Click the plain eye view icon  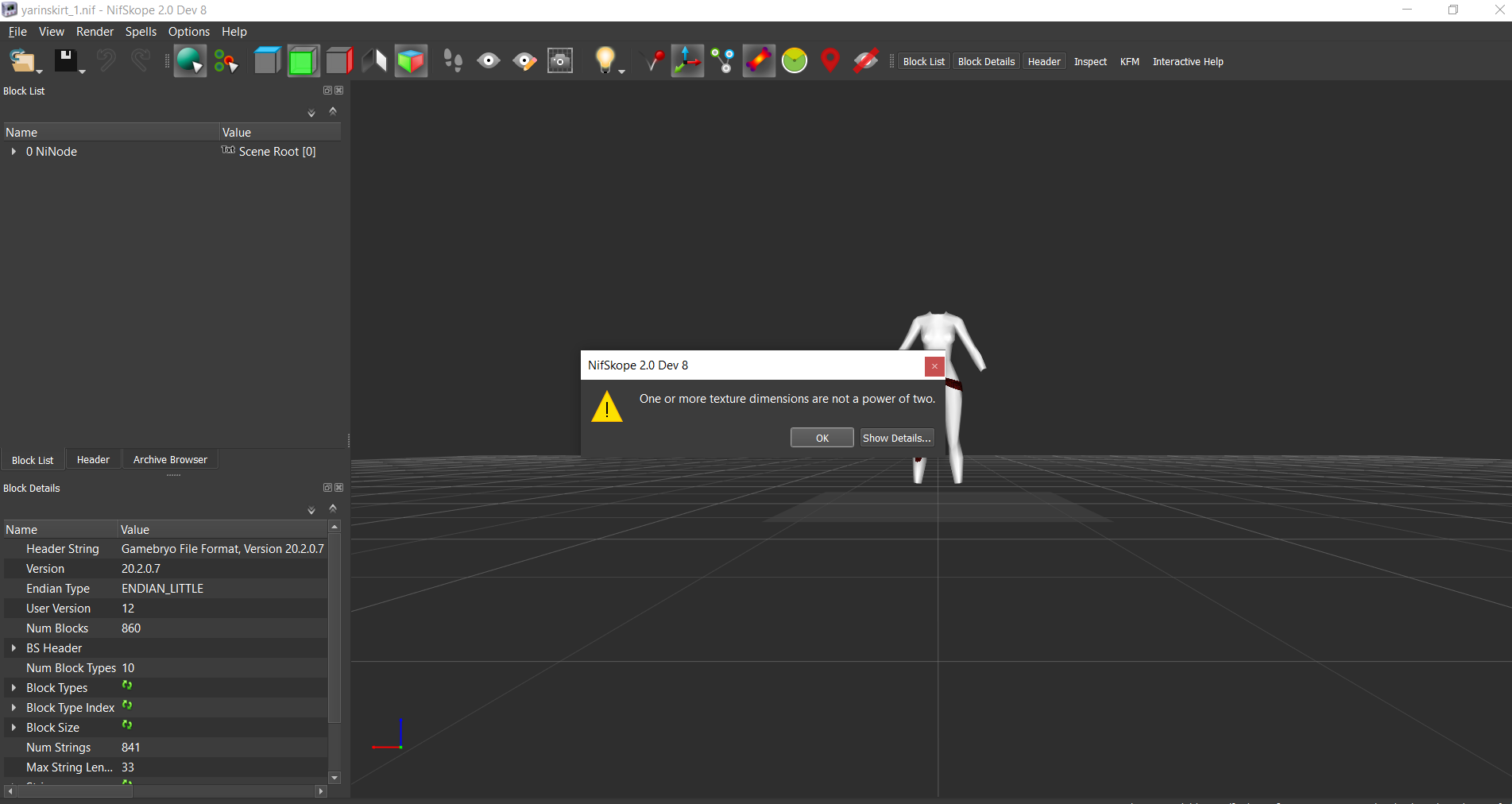pos(489,60)
